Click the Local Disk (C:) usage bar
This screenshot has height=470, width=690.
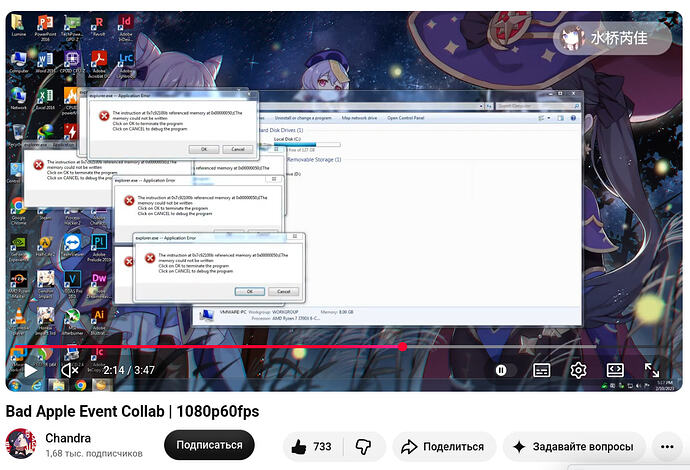[x=307, y=144]
